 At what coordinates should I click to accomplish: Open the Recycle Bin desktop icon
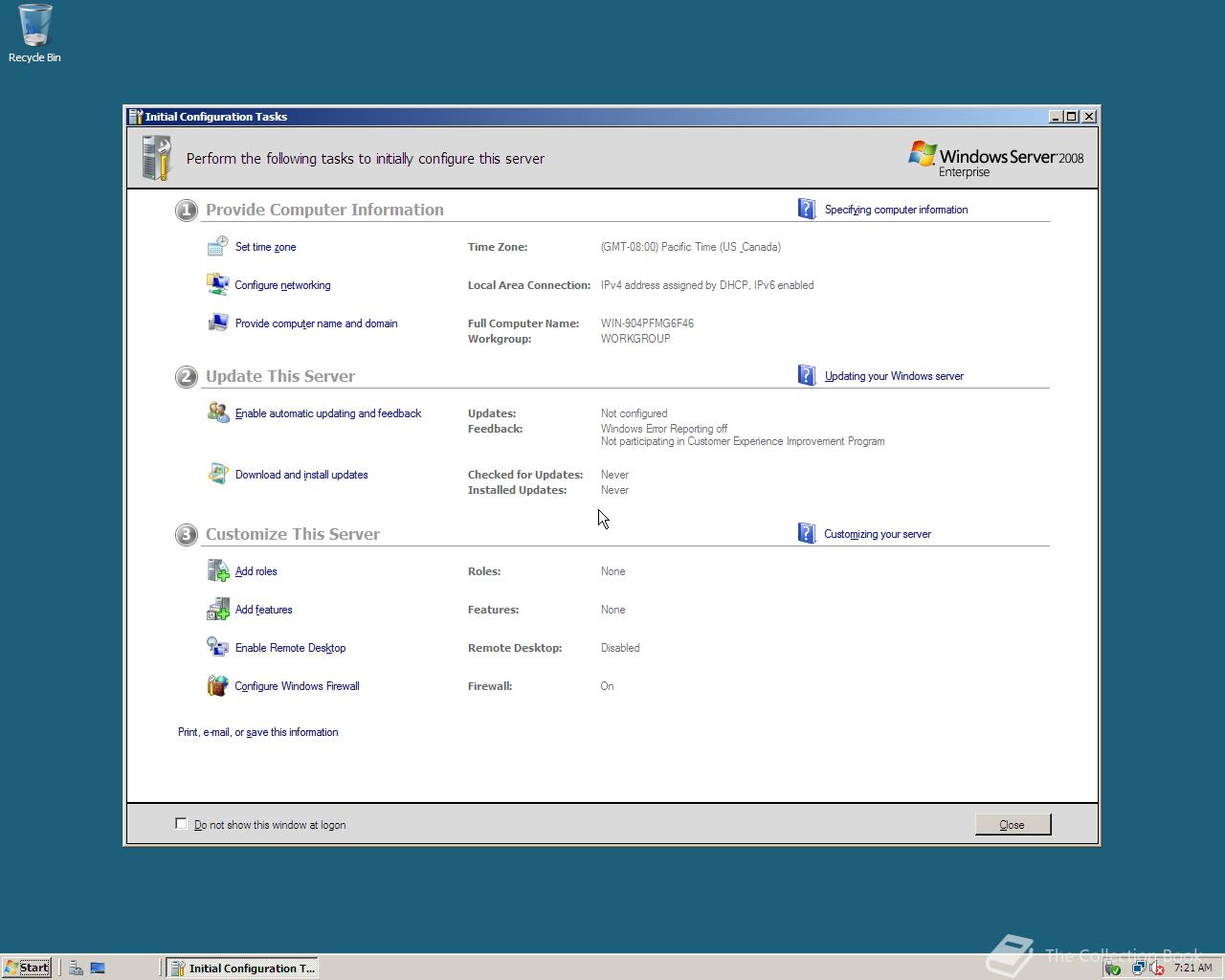[x=34, y=33]
